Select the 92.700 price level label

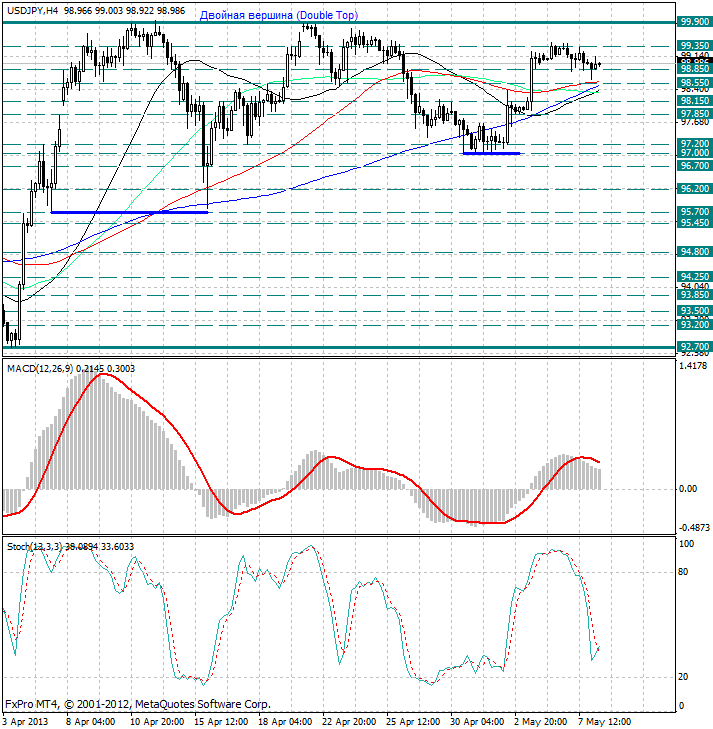pos(695,347)
